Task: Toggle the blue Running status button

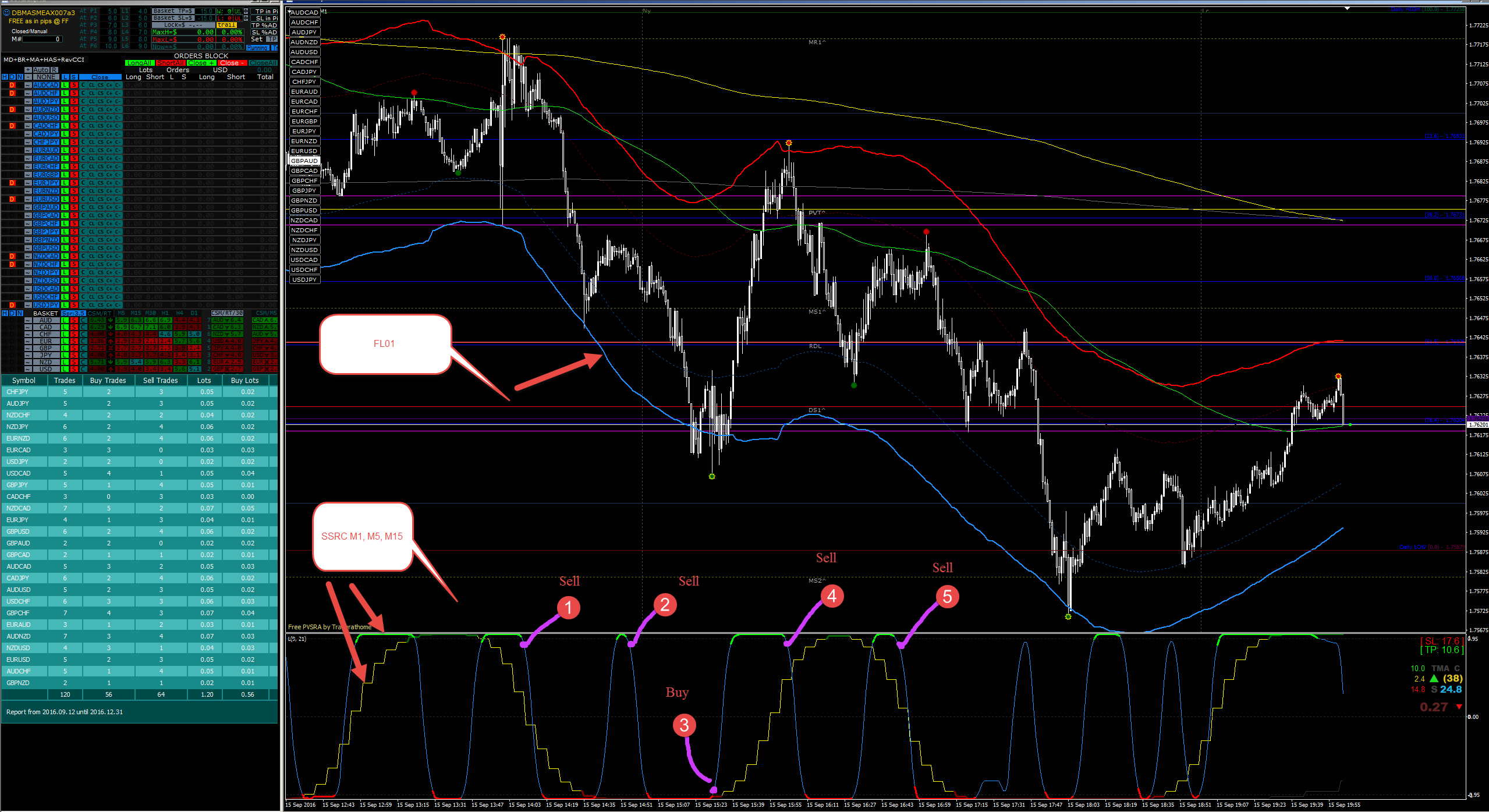Action: [x=257, y=48]
